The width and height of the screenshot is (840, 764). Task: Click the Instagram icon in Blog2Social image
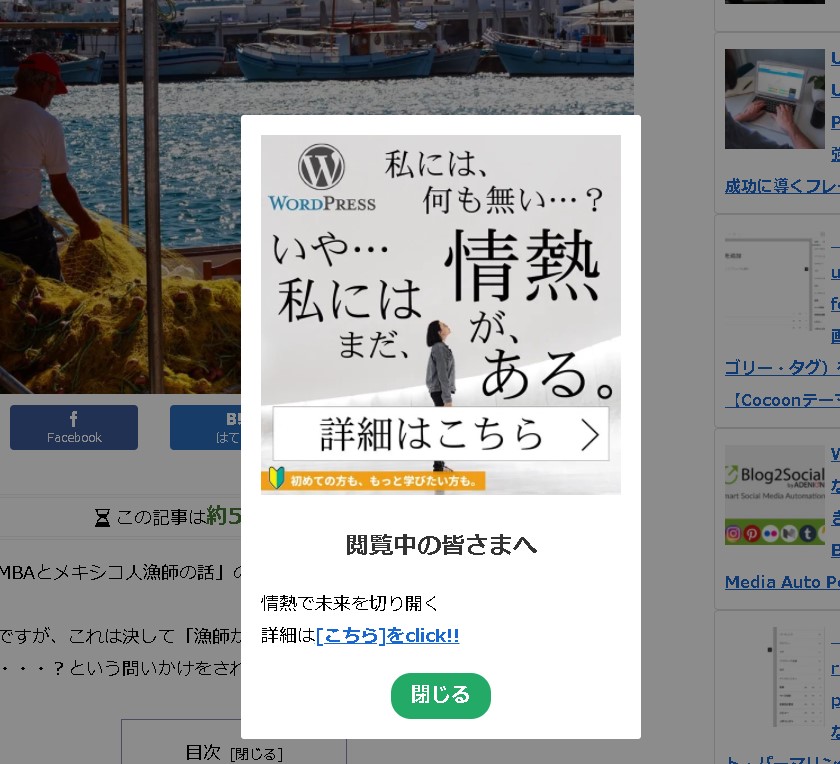point(733,534)
